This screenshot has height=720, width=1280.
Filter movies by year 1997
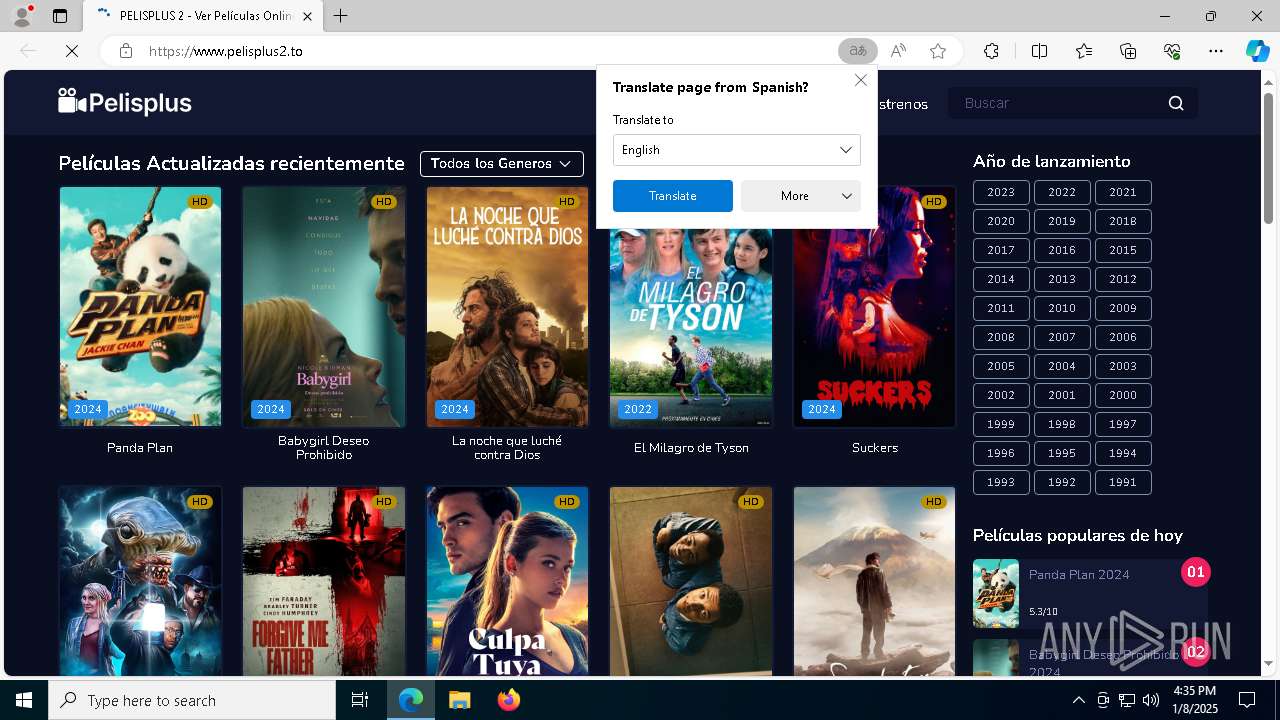pyautogui.click(x=1123, y=425)
